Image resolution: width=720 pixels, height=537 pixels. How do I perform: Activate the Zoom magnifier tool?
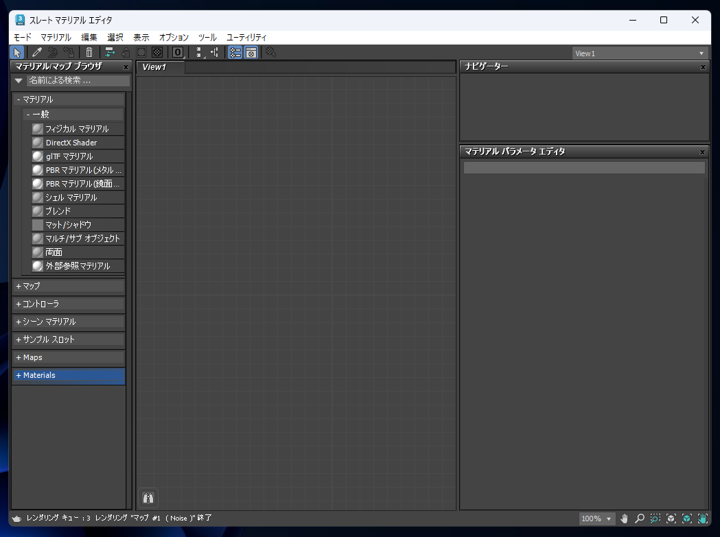click(x=640, y=519)
